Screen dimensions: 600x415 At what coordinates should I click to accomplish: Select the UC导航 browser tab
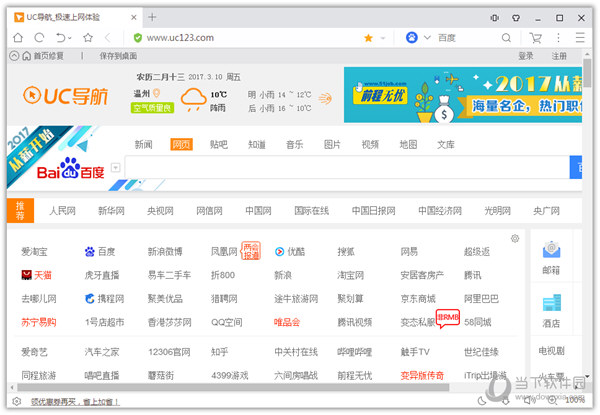[x=76, y=17]
